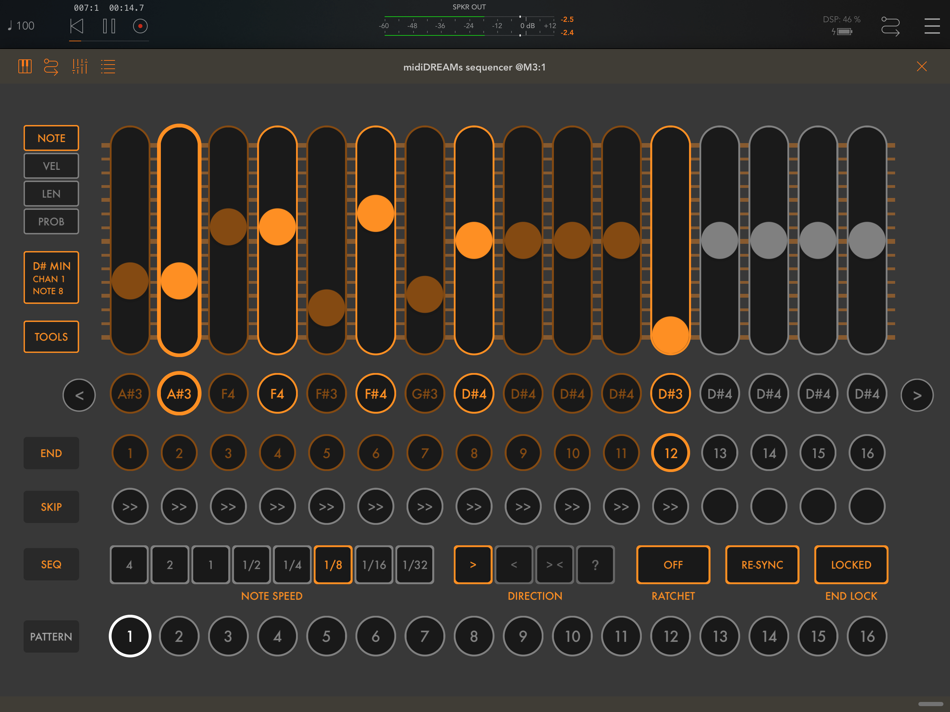Go to next step page arrow
This screenshot has height=712, width=950.
click(x=917, y=395)
